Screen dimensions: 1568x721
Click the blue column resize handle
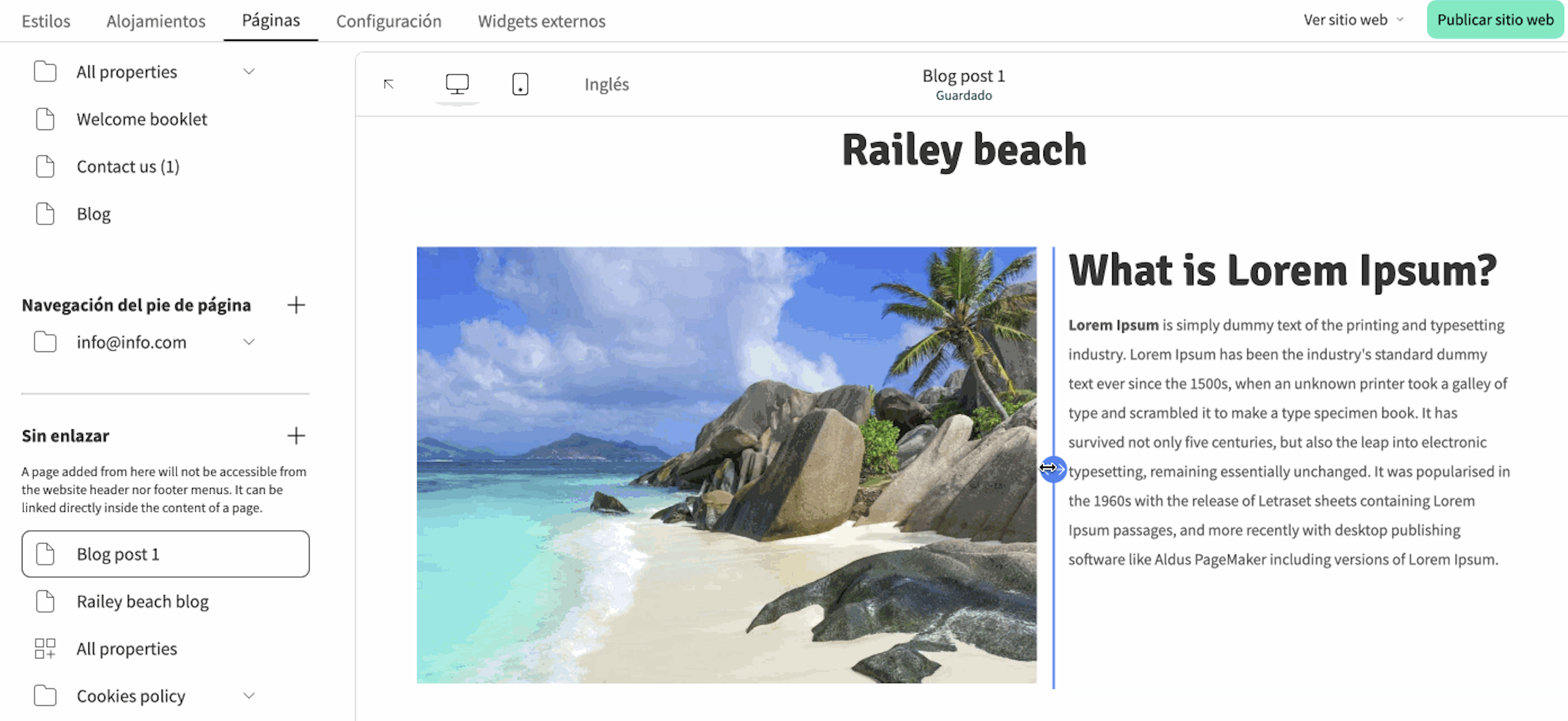[1053, 469]
